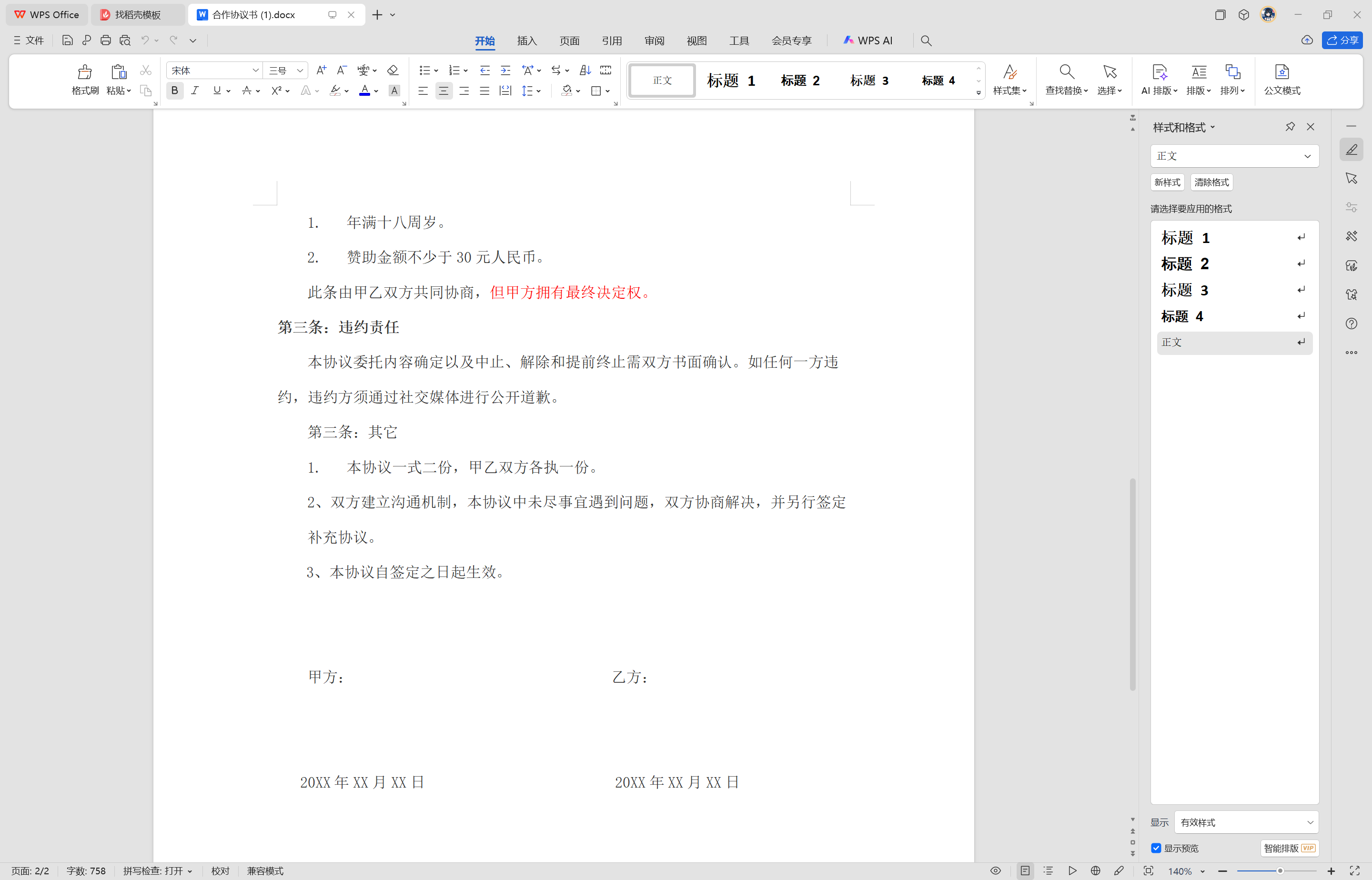Toggle Italic formatting button
This screenshot has width=1372, height=880.
(x=195, y=91)
